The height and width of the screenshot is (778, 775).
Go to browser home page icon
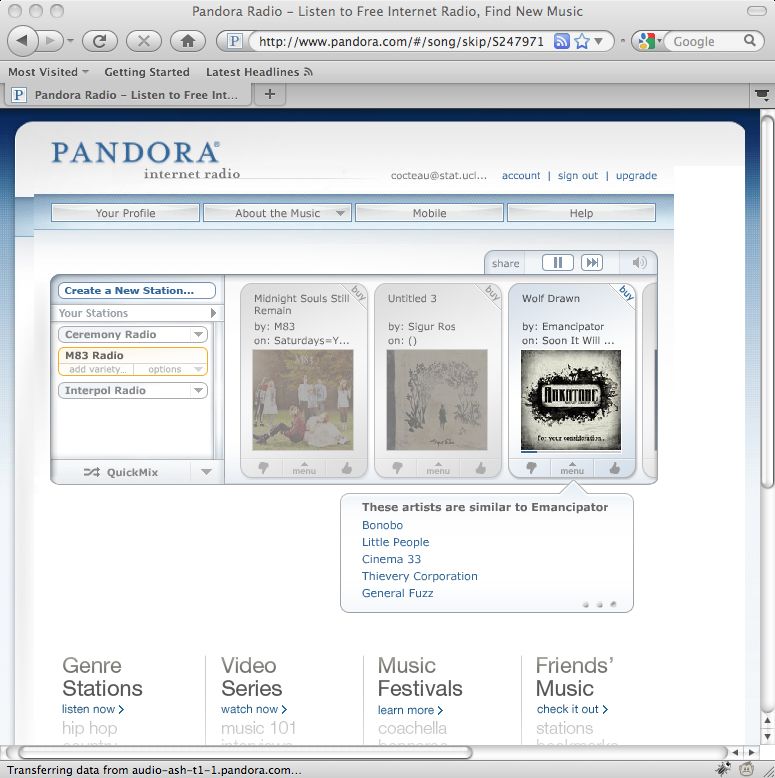(188, 41)
